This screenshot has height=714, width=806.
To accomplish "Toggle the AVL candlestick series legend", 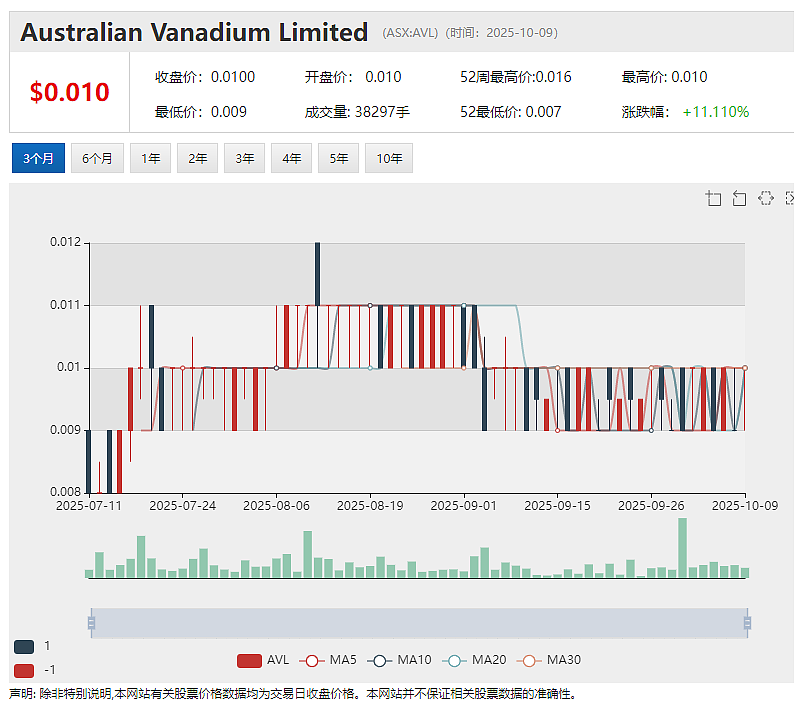I will tap(263, 661).
